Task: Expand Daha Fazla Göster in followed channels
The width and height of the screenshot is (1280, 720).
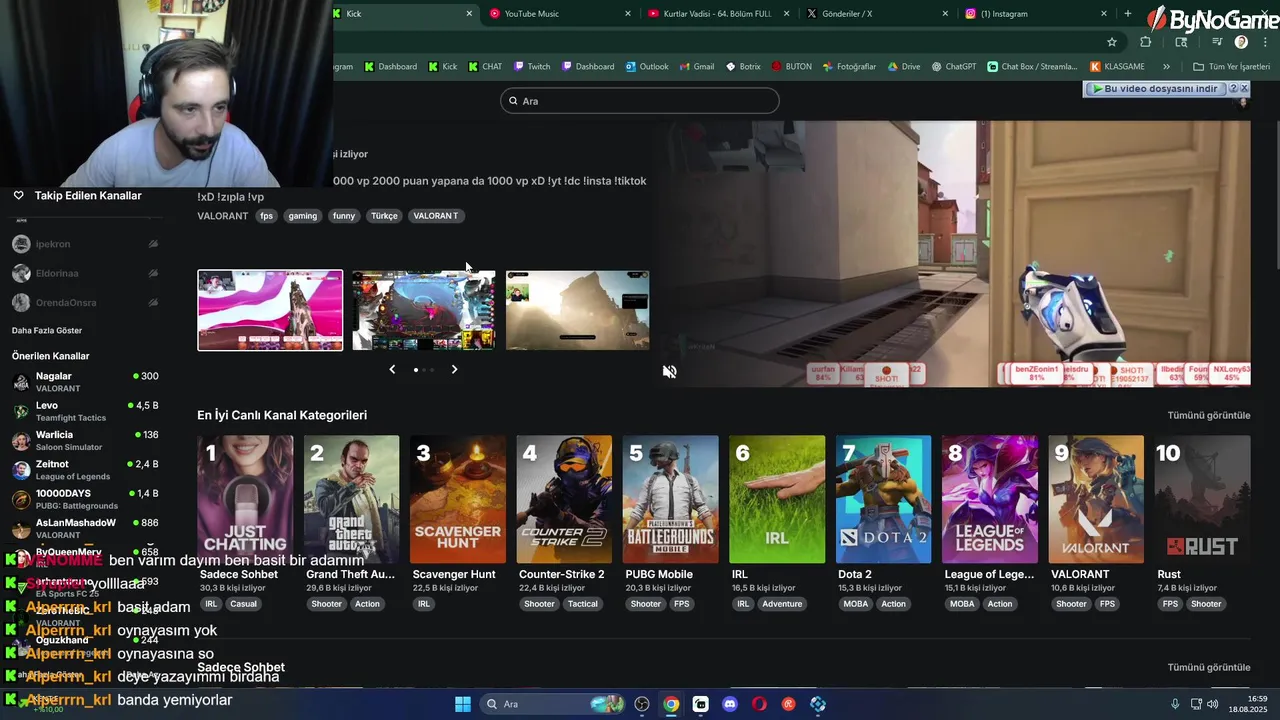Action: click(47, 331)
